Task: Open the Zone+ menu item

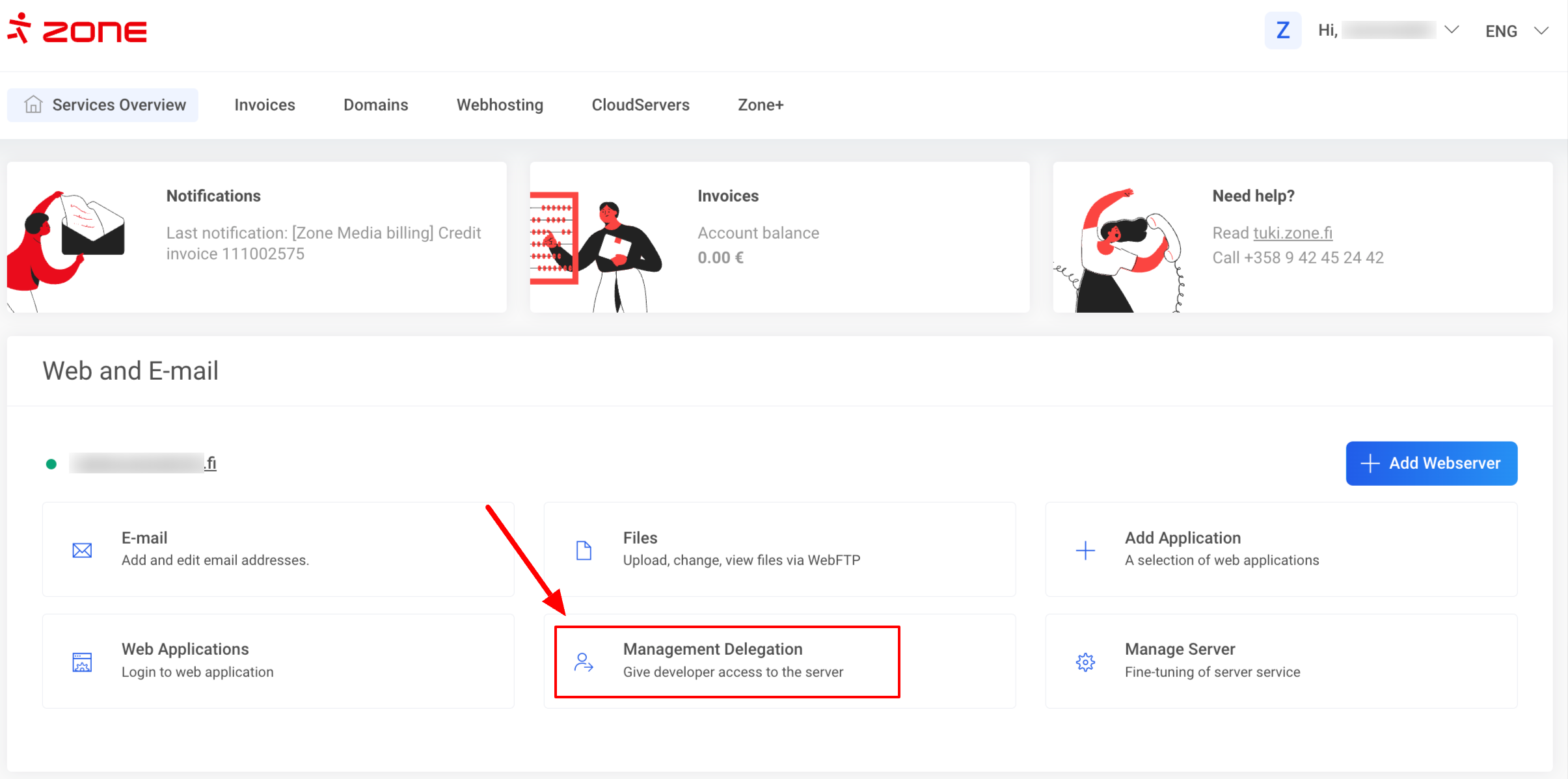Action: [x=760, y=105]
